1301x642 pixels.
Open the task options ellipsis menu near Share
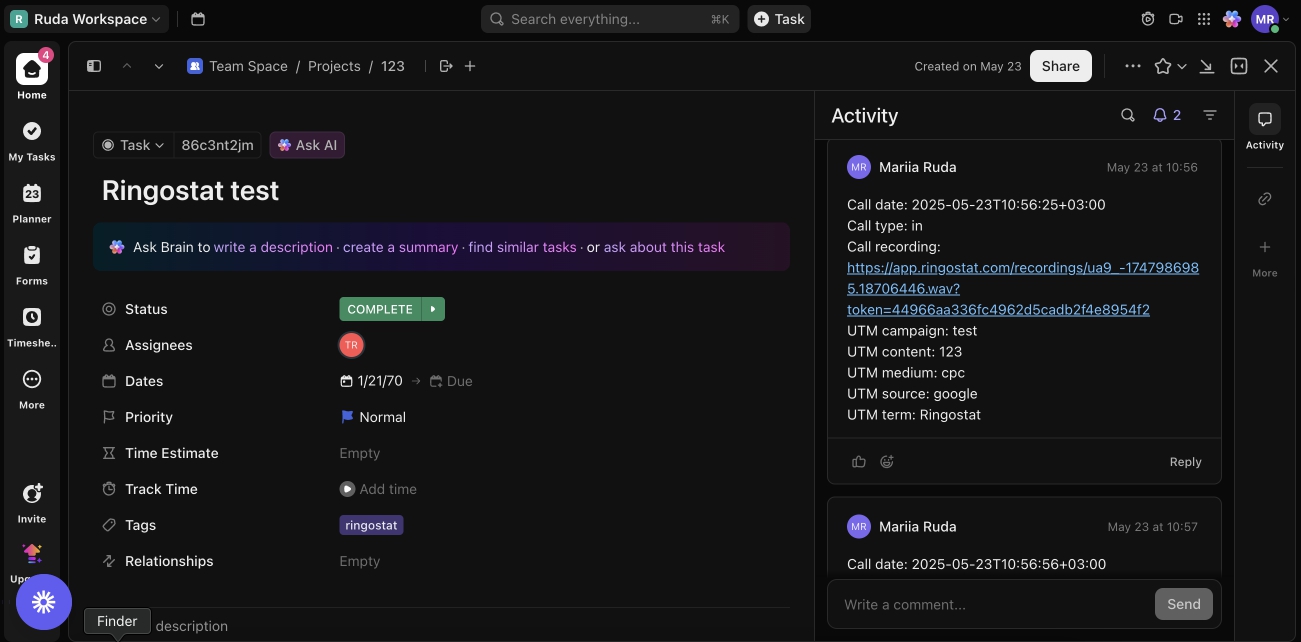(1133, 66)
